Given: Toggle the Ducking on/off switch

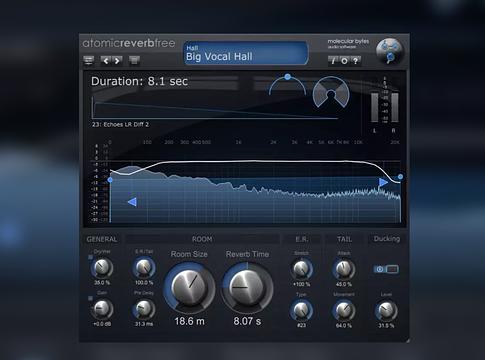Looking at the screenshot, I should 386,269.
